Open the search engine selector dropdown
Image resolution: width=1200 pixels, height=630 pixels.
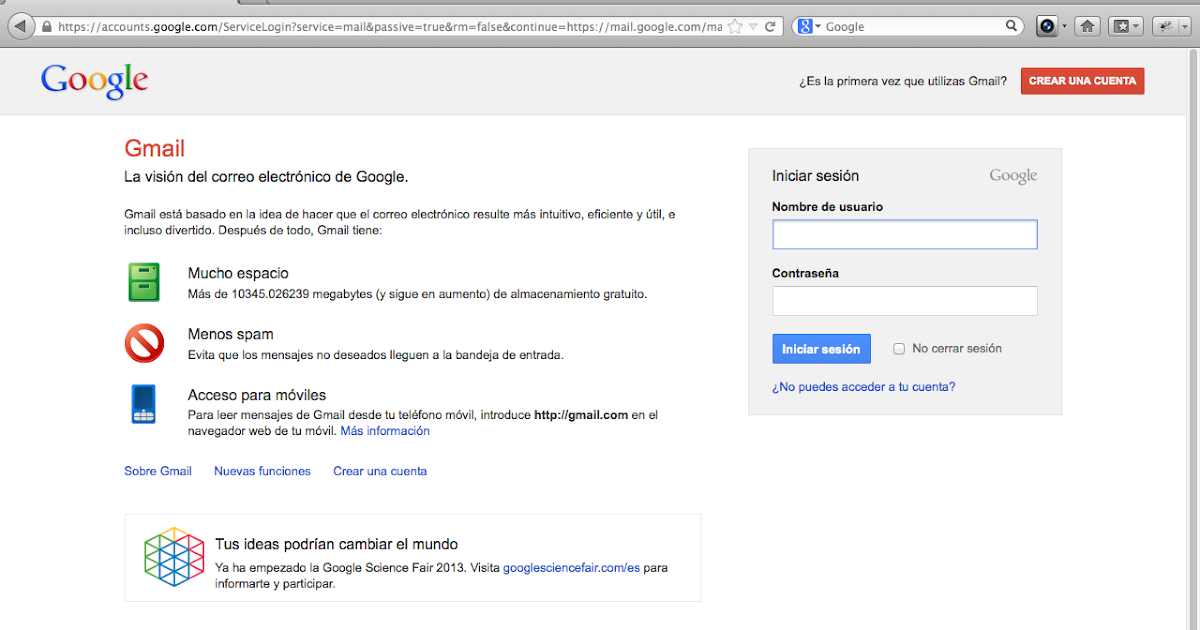(810, 26)
